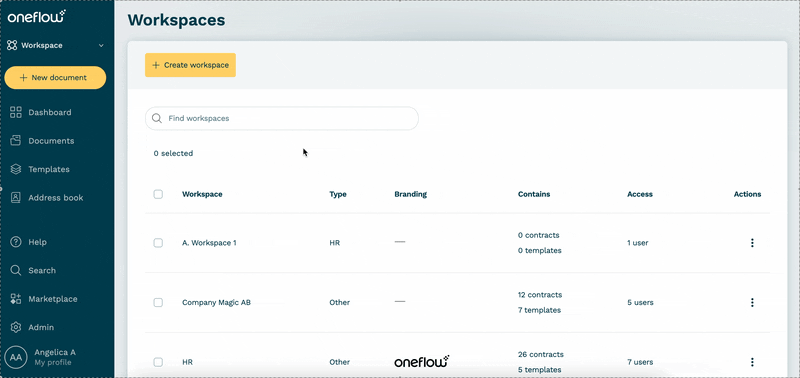
Task: Open the Company Magic AB row name
Action: point(216,303)
